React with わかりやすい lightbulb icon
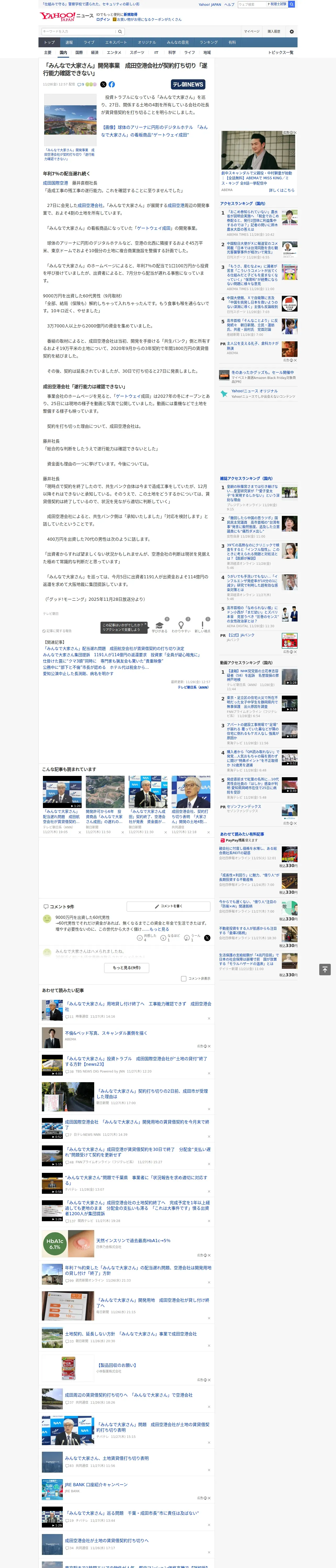The image size is (336, 1568). [x=181, y=626]
